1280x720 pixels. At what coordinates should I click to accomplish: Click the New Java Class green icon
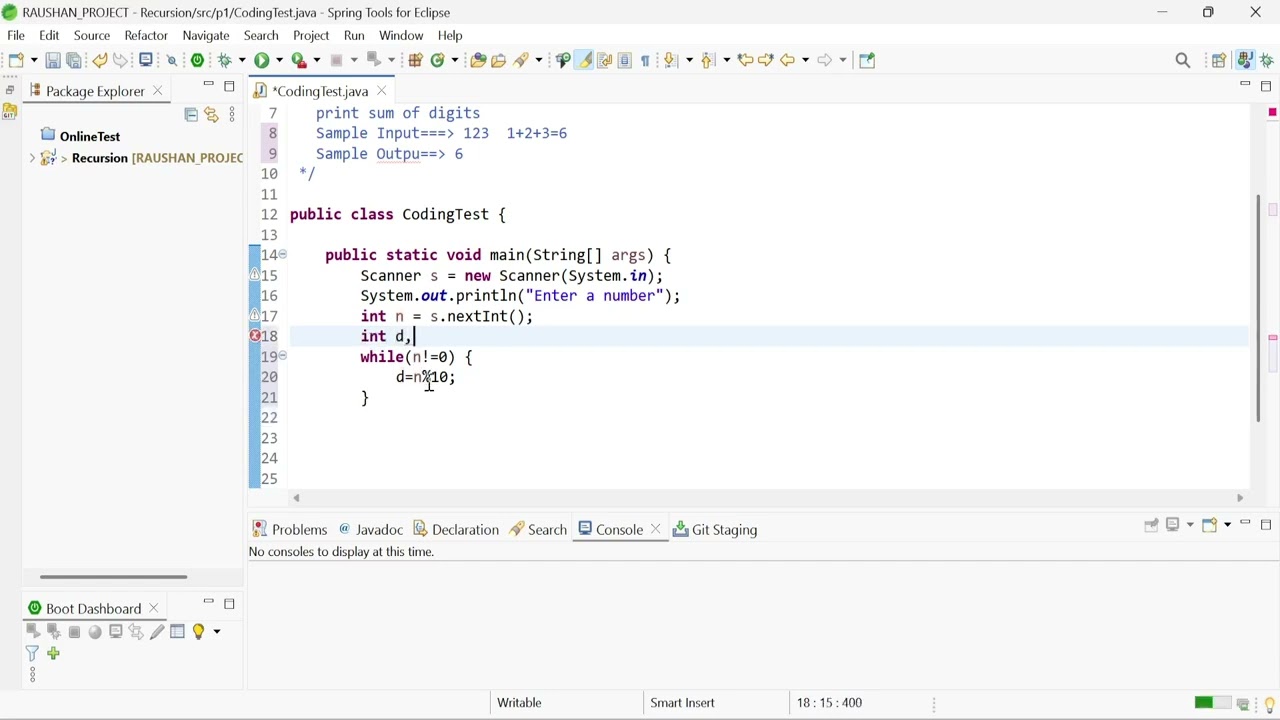point(437,60)
